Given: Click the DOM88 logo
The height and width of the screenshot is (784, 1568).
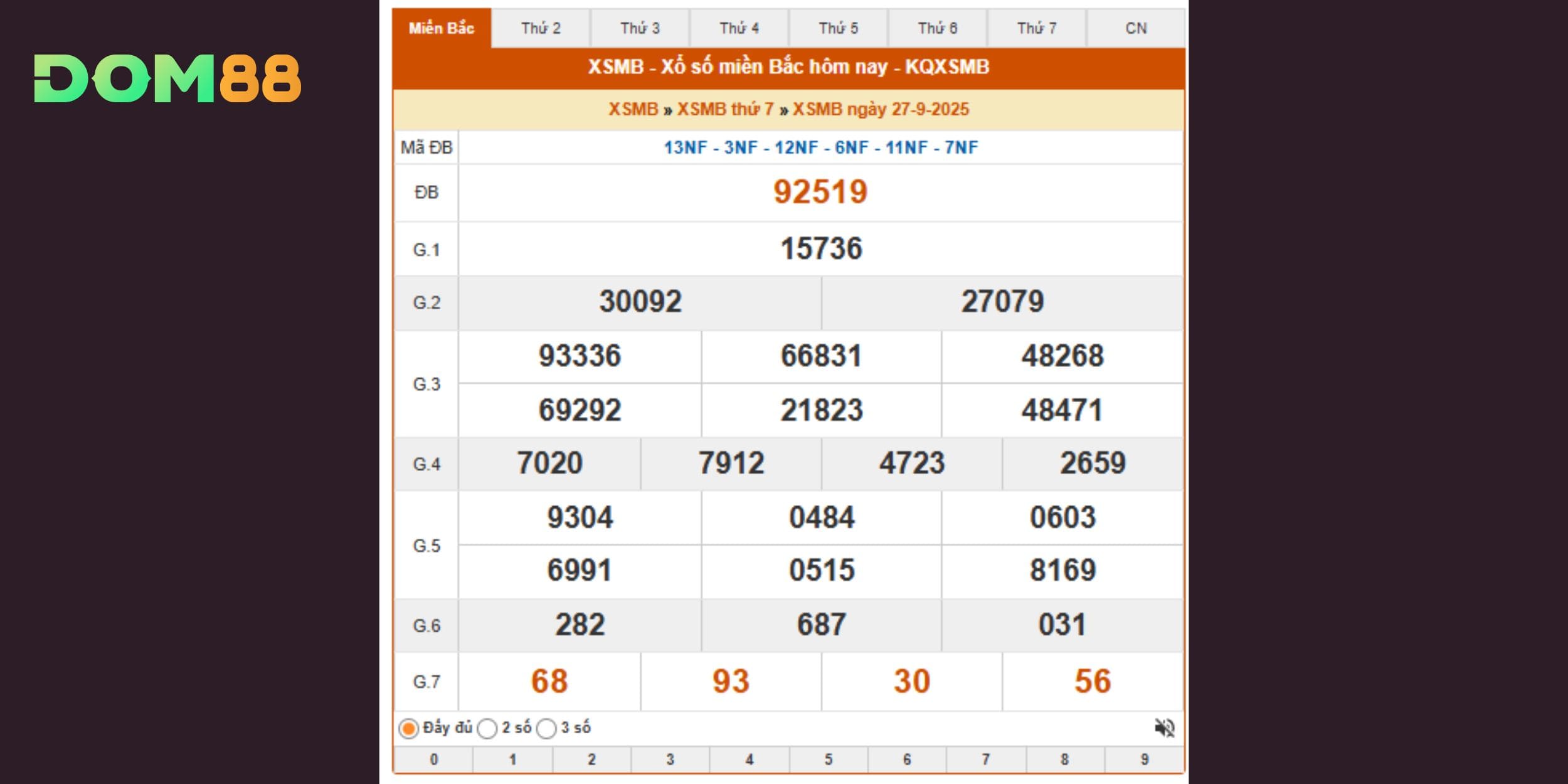Looking at the screenshot, I should (167, 78).
